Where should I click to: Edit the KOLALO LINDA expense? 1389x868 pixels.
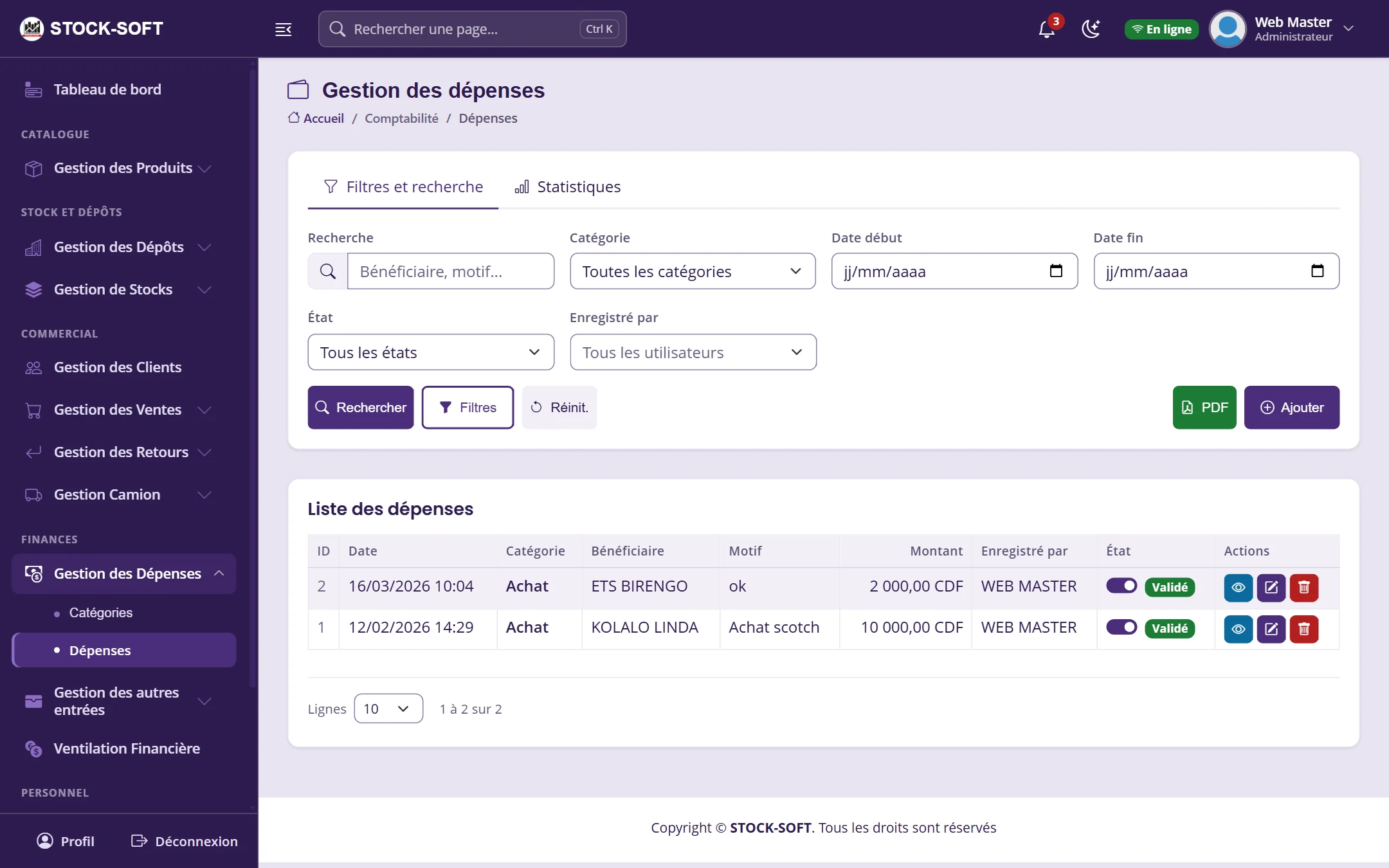[x=1271, y=629]
